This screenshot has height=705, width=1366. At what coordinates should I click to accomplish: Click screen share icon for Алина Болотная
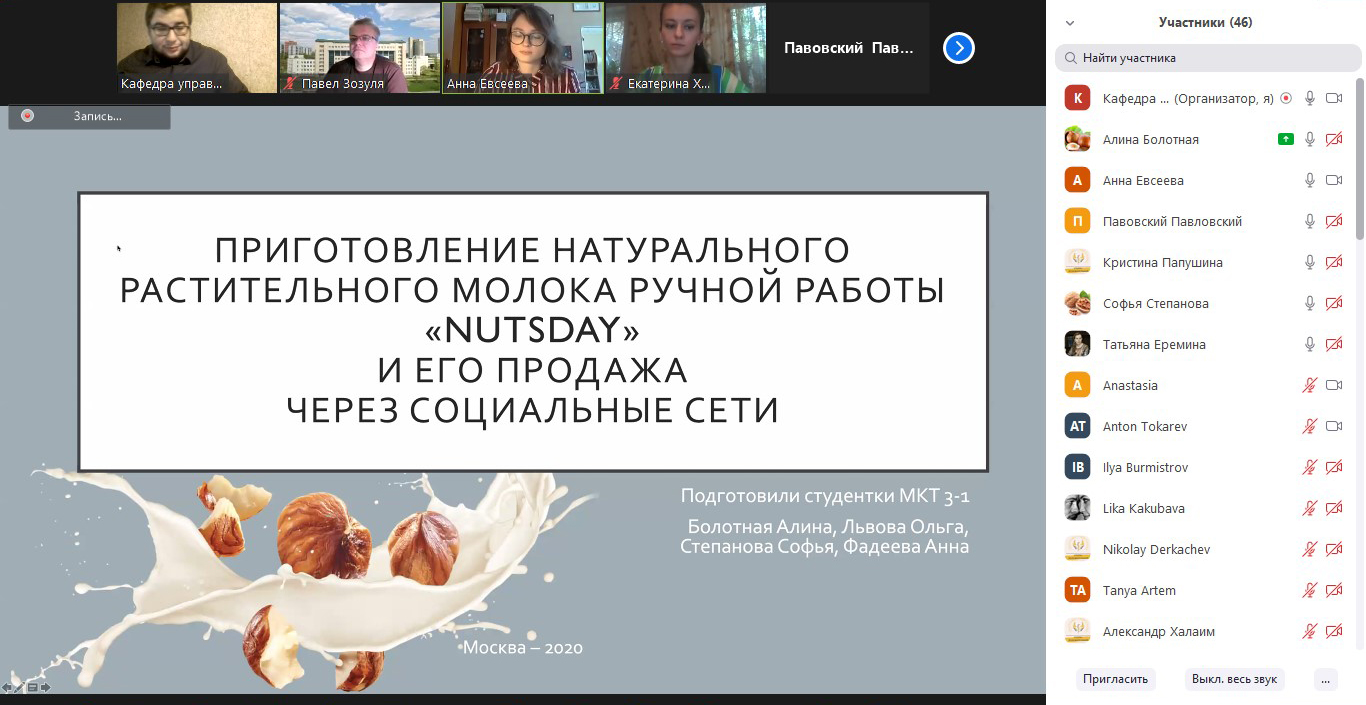(1286, 139)
